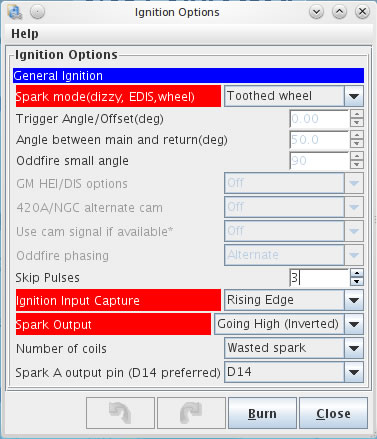The image size is (377, 439).
Task: Open the Ignition Input Capture dropdown
Action: (x=294, y=300)
